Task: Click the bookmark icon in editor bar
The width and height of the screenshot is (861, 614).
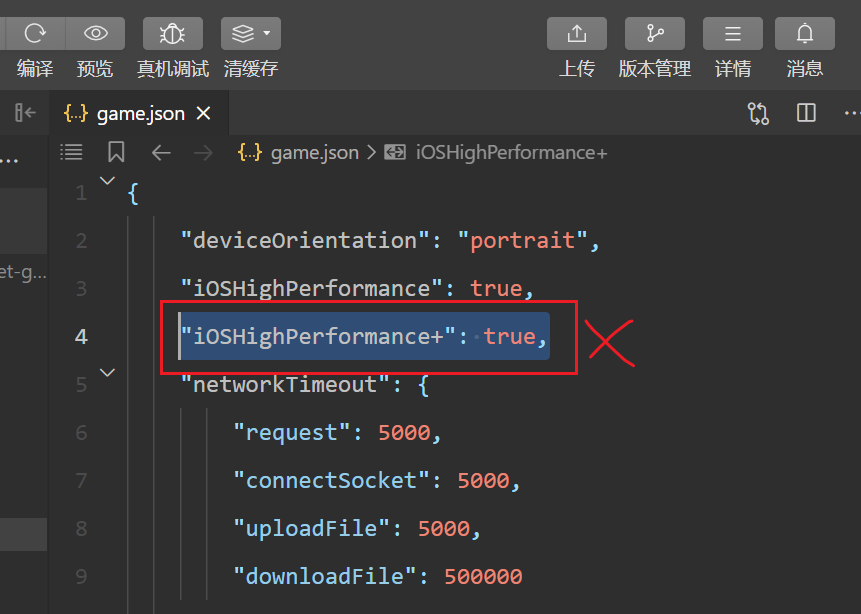Action: point(116,152)
